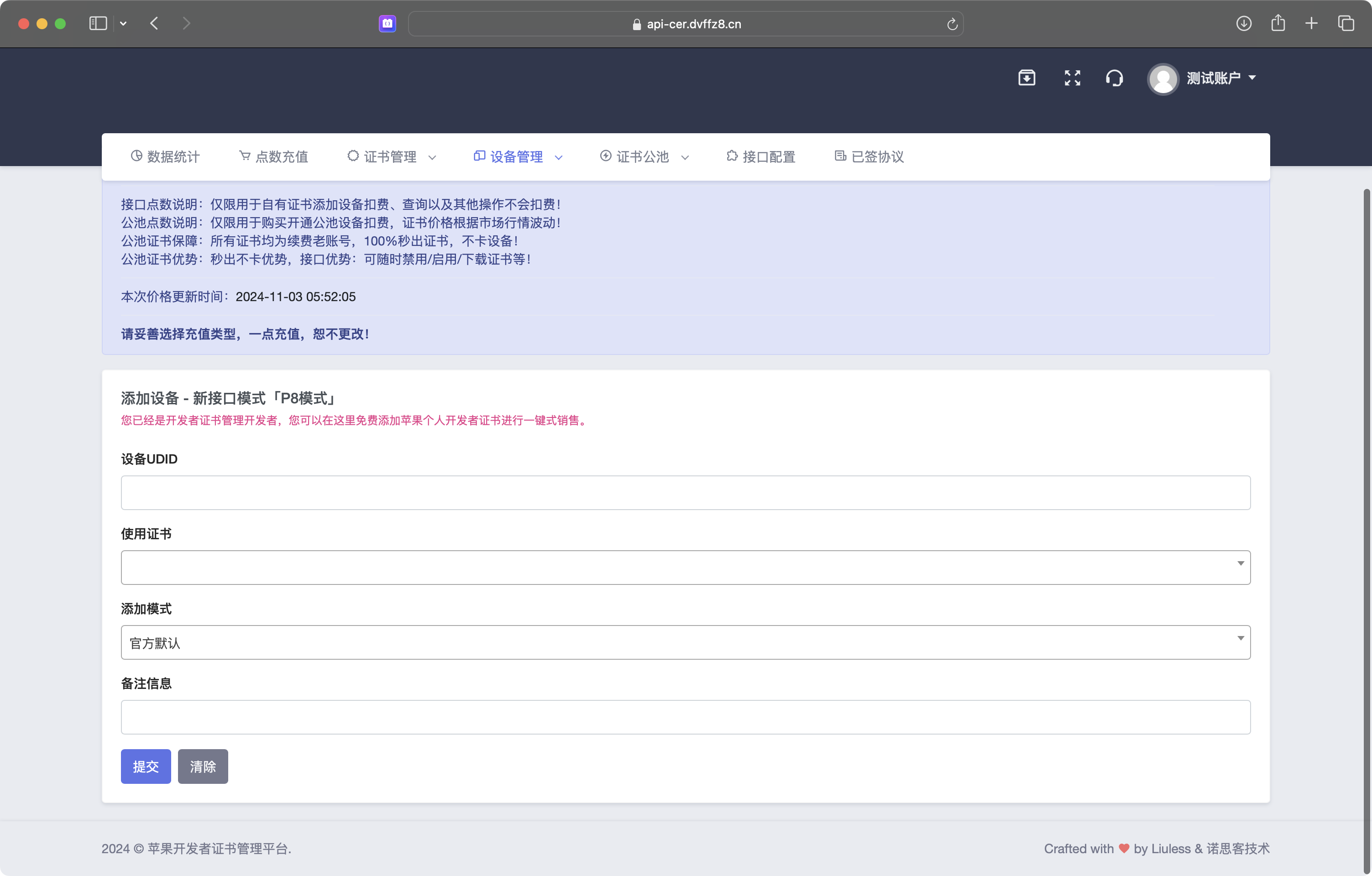Screen dimensions: 1372x876
Task: Reload the page with refresh icon
Action: coord(952,24)
